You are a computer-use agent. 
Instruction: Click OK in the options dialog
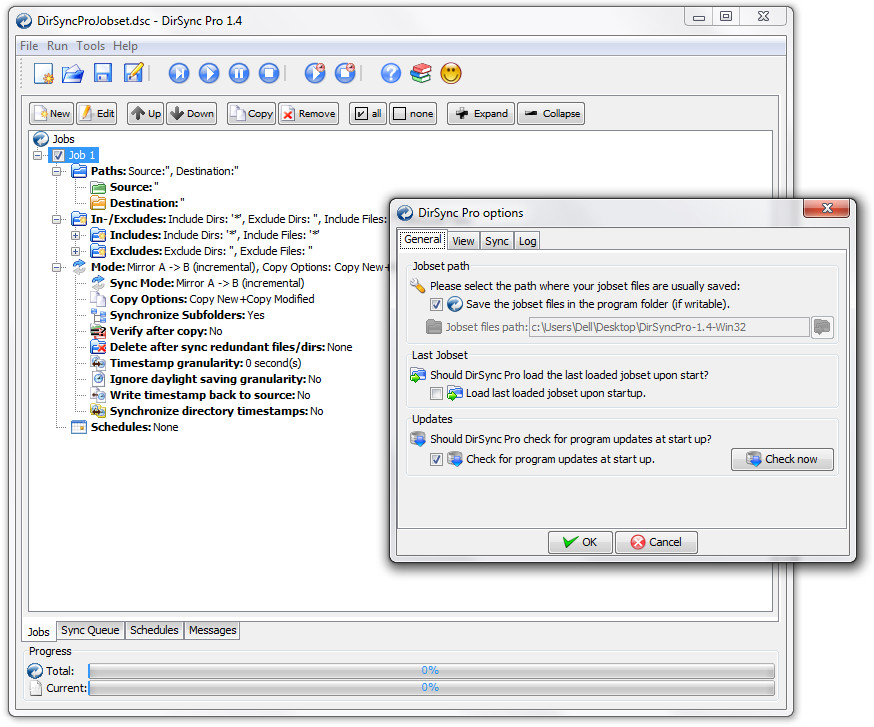580,542
